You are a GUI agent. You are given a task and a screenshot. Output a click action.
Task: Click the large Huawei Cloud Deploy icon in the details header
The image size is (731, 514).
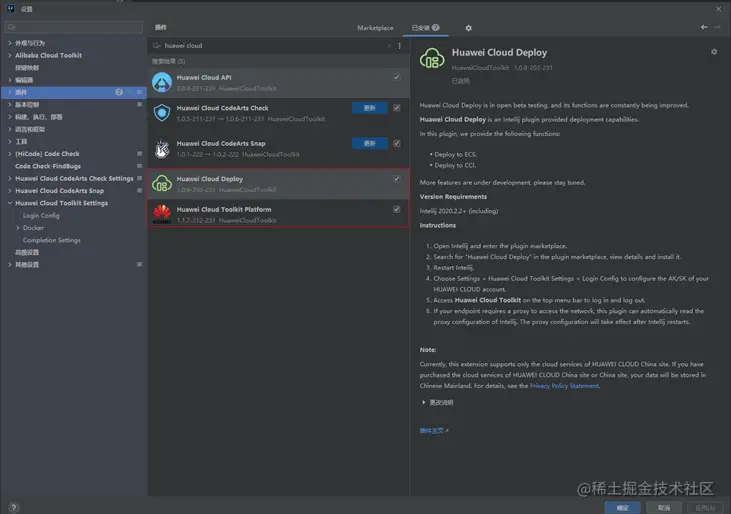432,58
